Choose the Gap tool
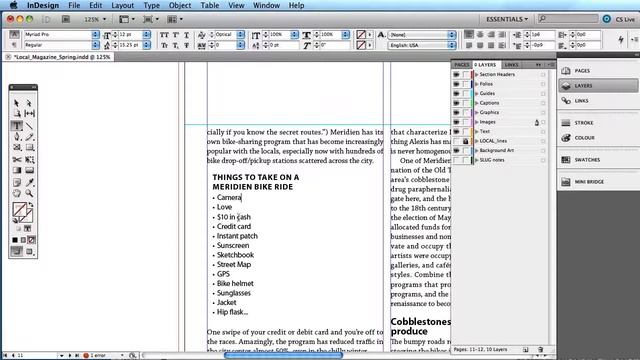Screen dimensions: 640x360 click(x=29, y=113)
